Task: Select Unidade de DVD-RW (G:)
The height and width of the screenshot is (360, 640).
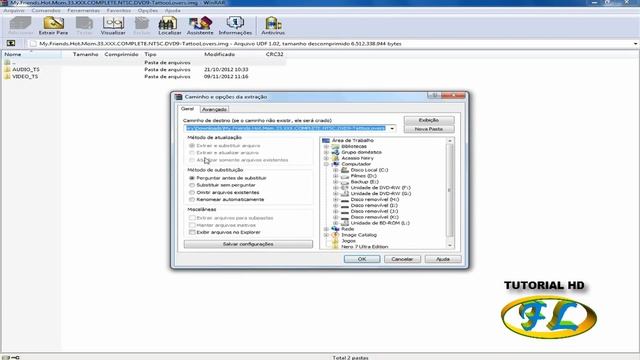Action: click(381, 193)
